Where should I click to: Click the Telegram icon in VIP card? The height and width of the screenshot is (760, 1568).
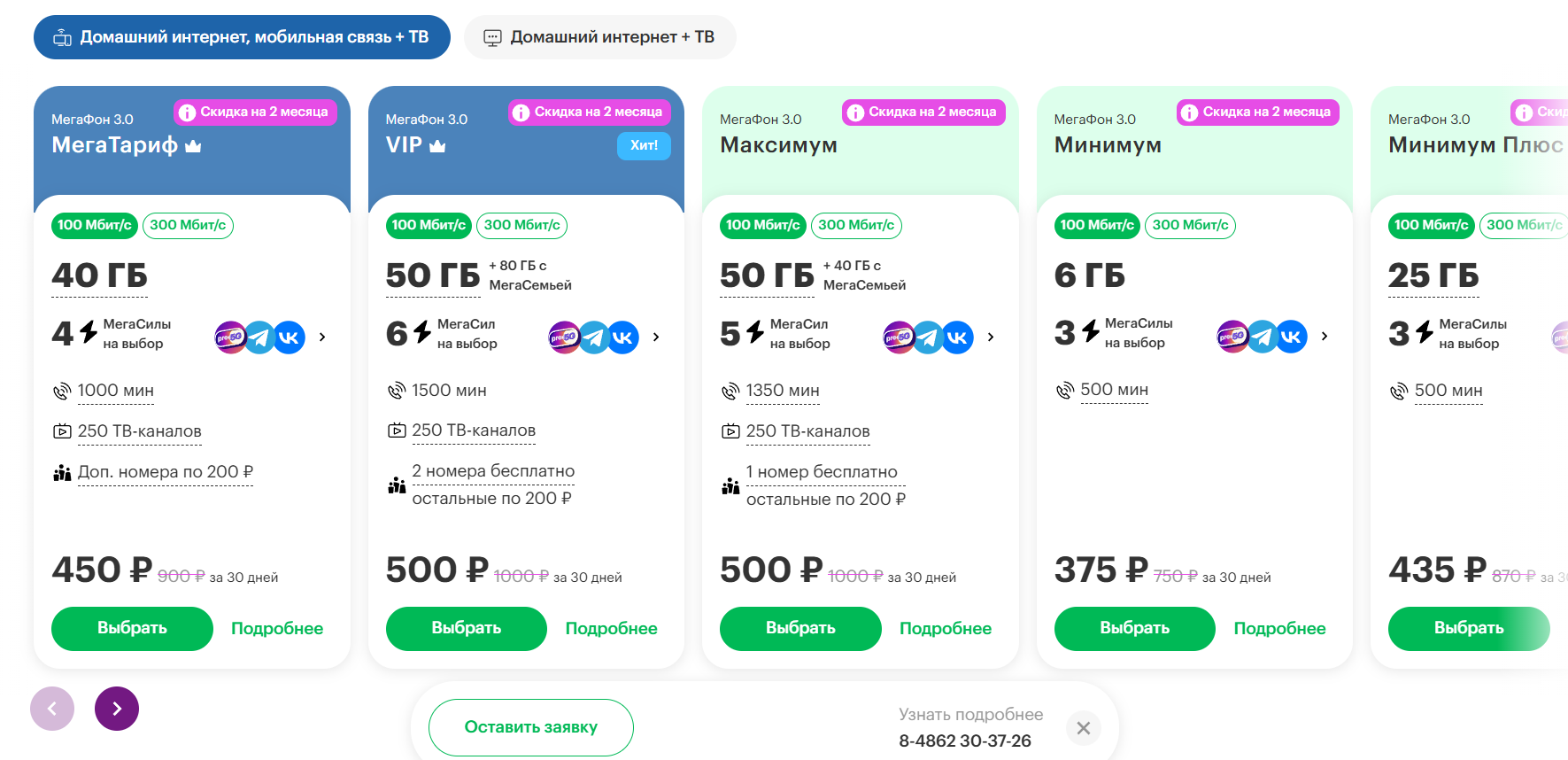tap(594, 337)
